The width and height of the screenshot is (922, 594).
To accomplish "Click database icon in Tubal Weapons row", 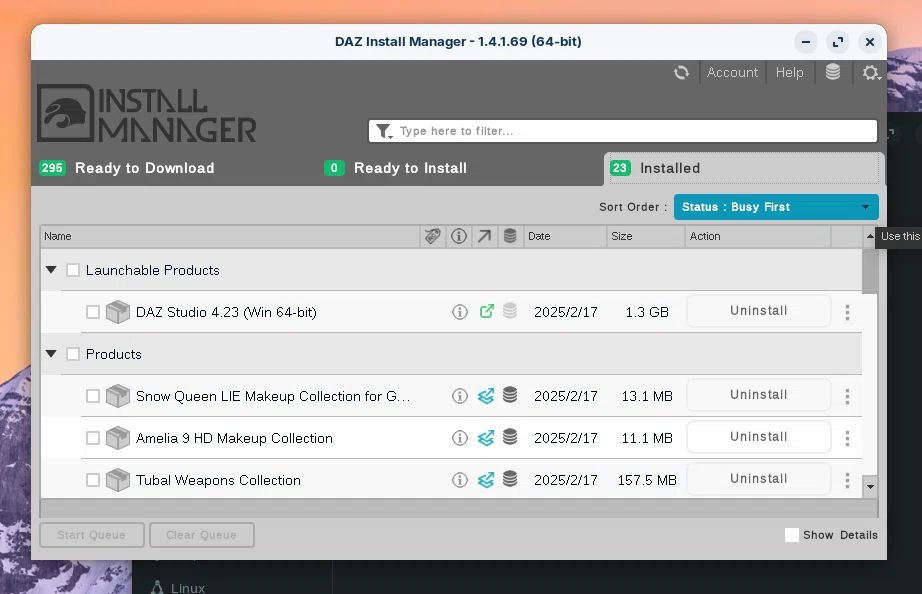I will (x=510, y=479).
